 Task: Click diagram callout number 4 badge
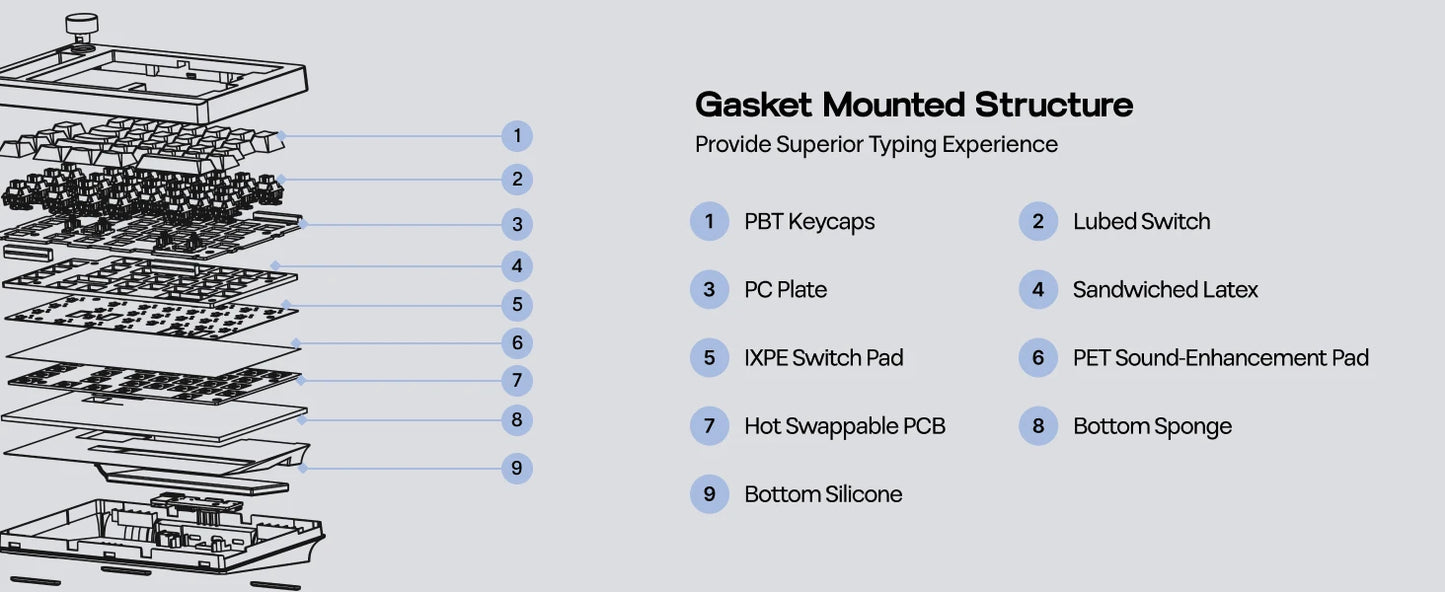tap(516, 267)
